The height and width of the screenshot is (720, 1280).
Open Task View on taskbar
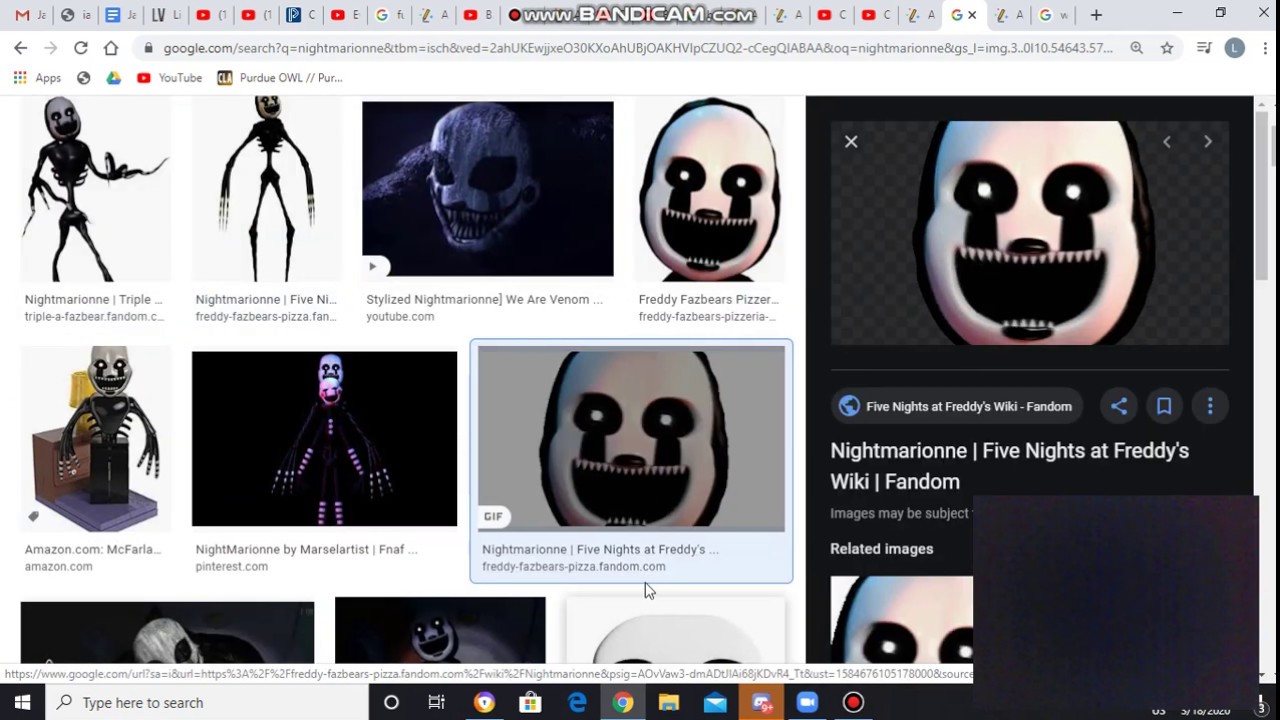[436, 702]
